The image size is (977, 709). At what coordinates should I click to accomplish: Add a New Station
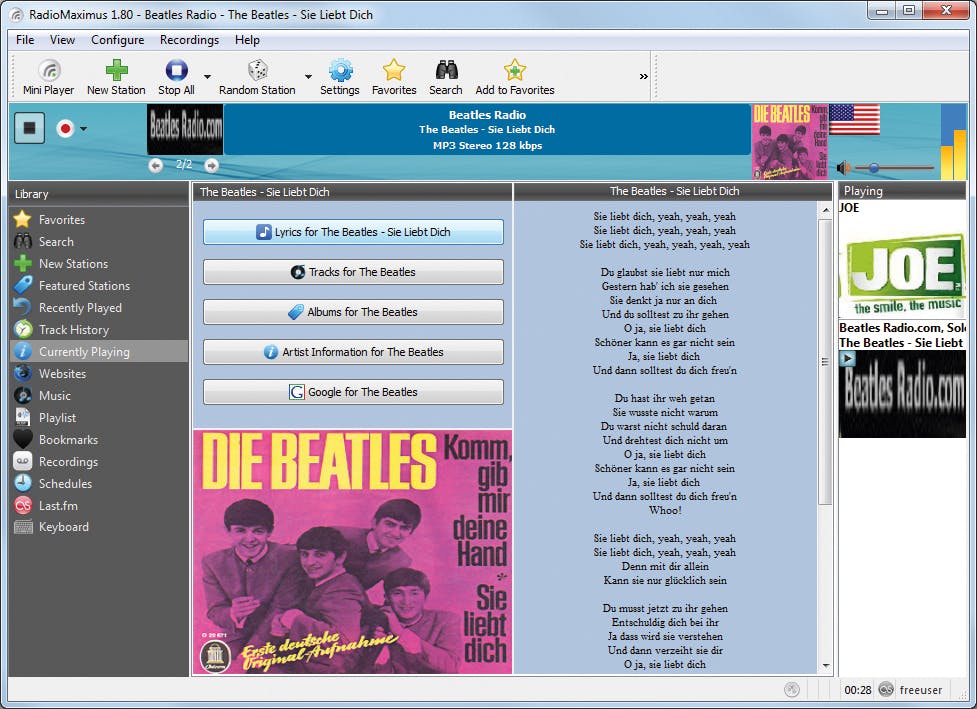click(x=116, y=77)
